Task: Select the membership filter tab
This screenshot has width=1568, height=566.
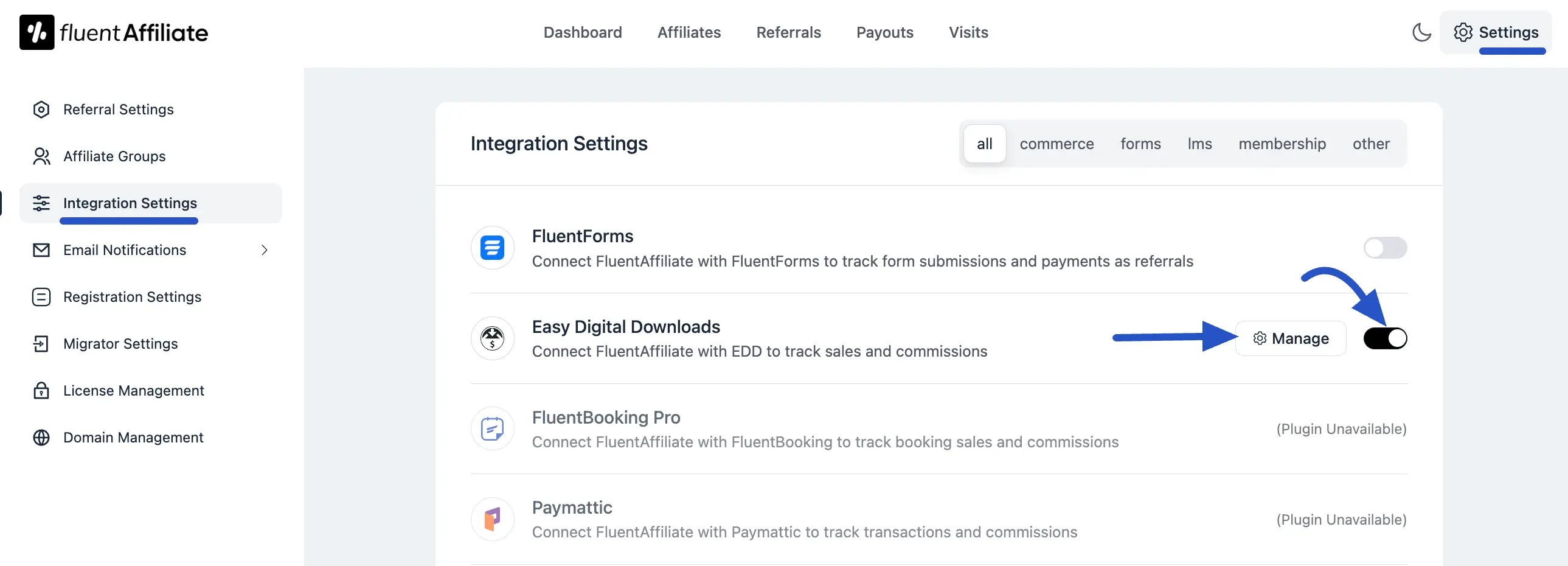Action: click(1282, 144)
